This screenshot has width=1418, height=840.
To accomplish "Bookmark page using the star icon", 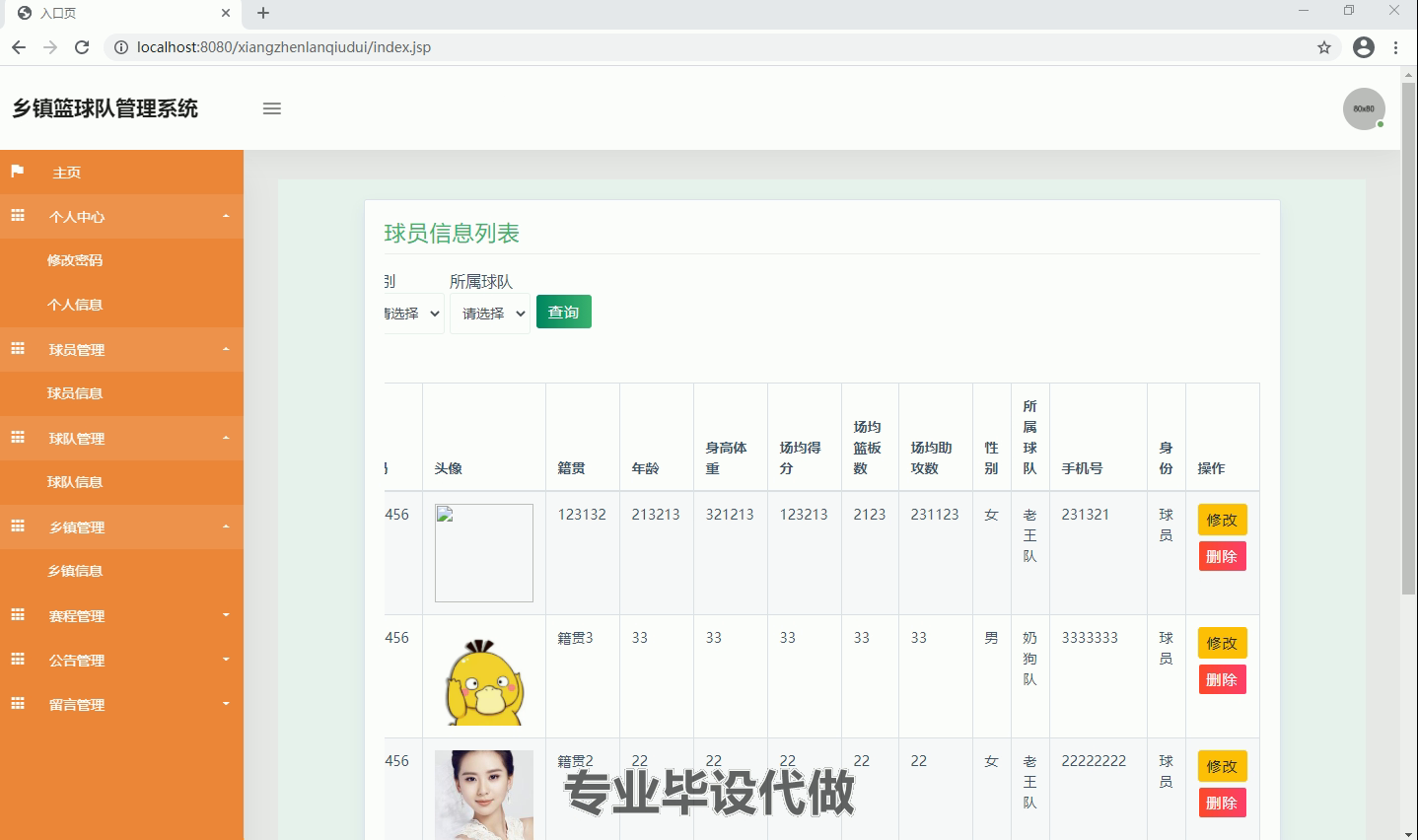I will 1324,47.
